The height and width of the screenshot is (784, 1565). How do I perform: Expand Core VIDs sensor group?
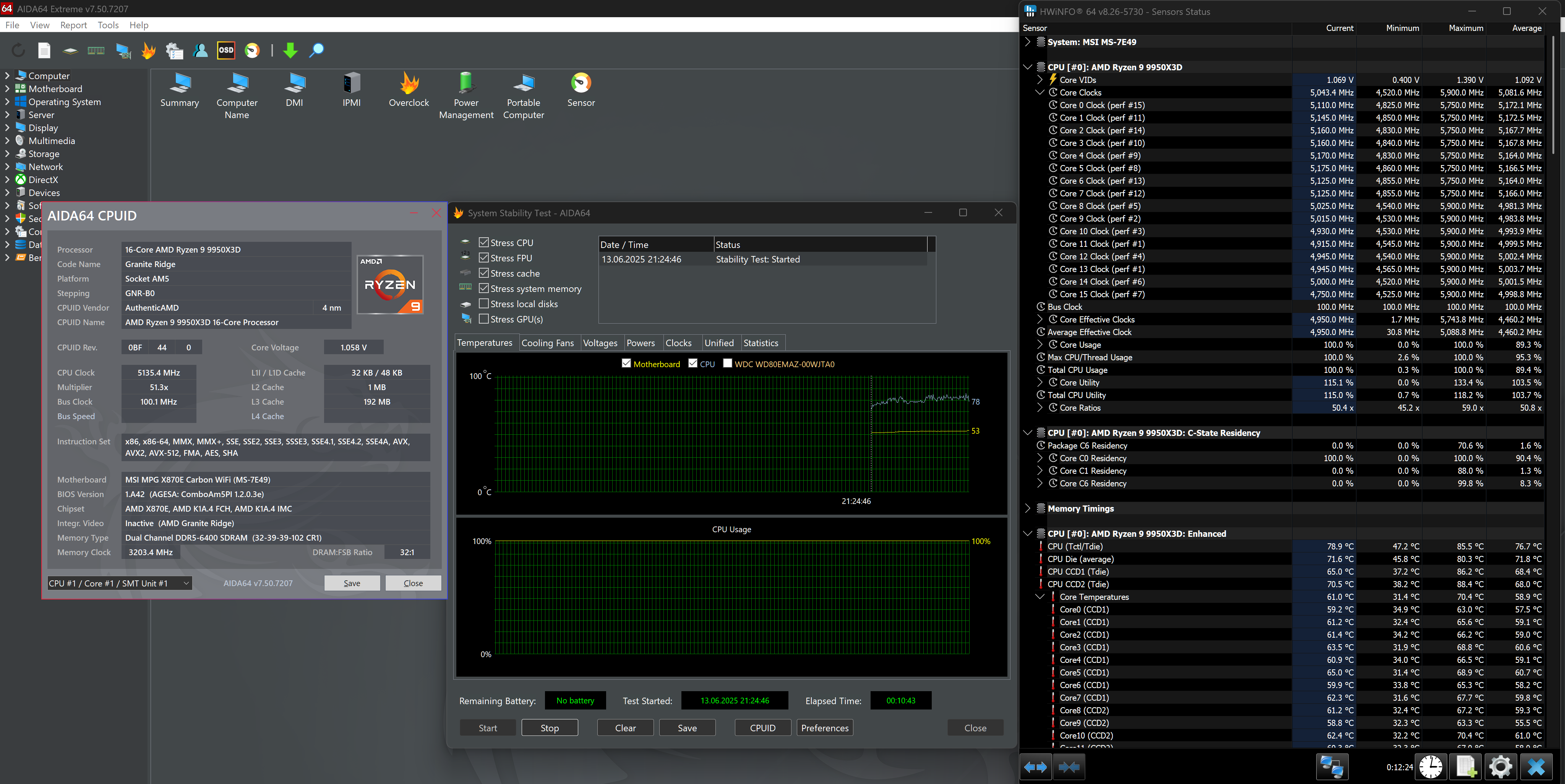[1040, 79]
